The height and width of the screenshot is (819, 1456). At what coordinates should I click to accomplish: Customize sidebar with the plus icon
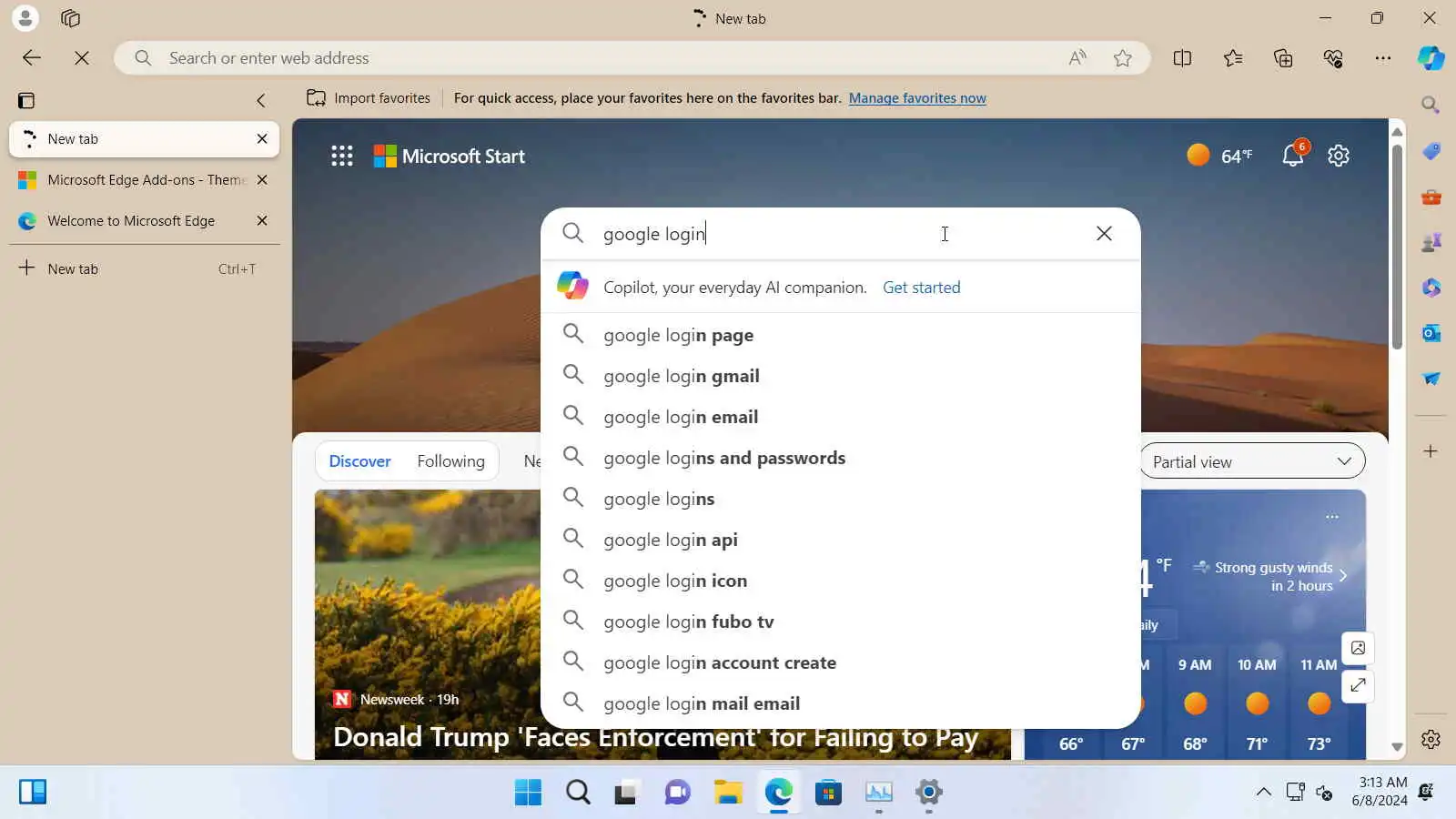1431,451
